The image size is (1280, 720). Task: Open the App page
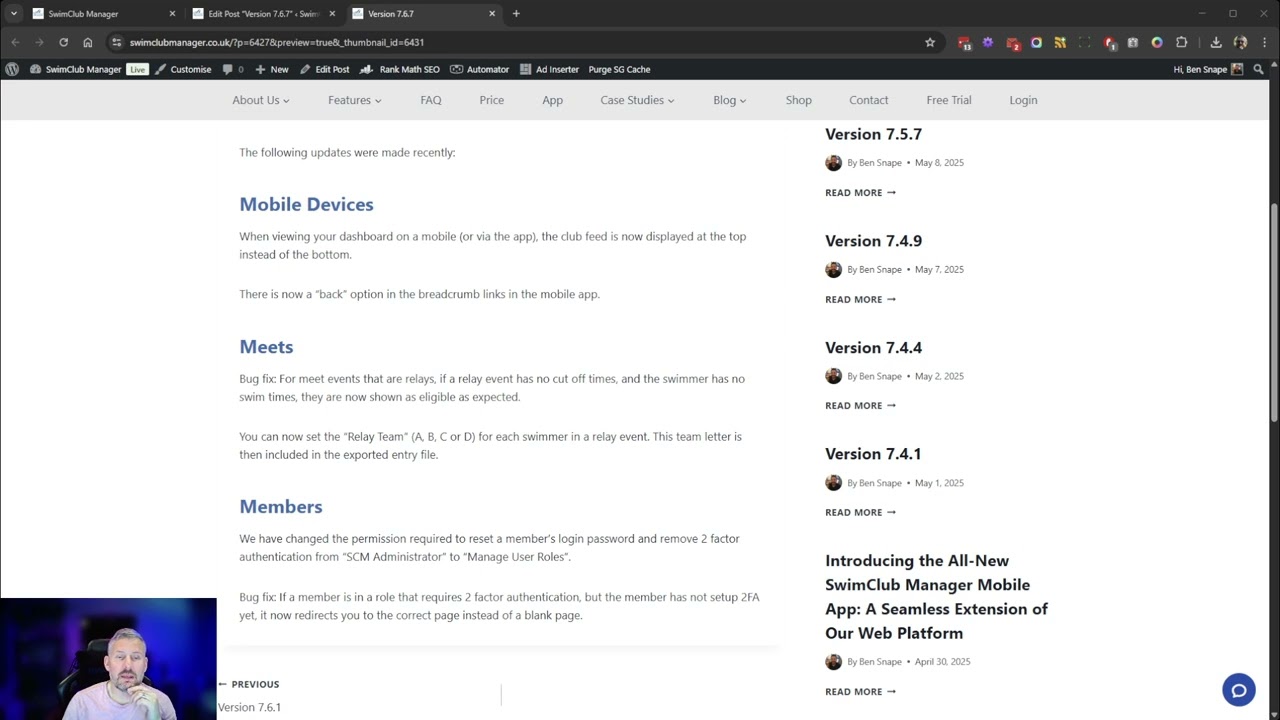tap(552, 100)
